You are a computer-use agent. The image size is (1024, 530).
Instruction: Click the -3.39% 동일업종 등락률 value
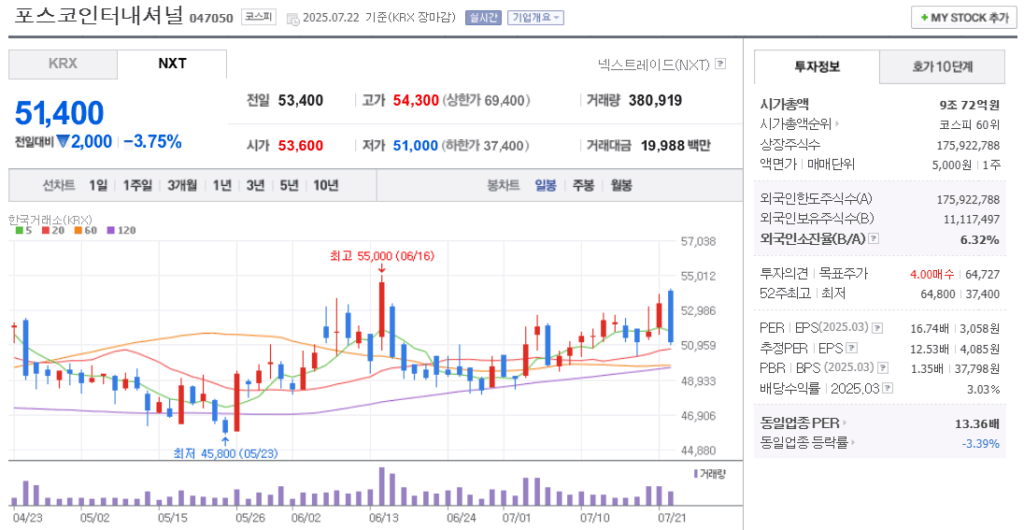[981, 444]
